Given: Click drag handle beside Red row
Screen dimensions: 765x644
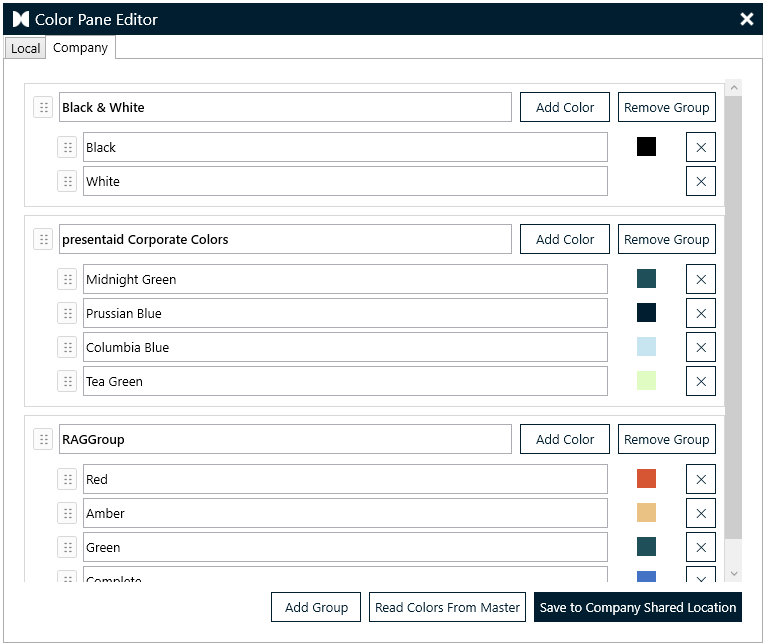Looking at the screenshot, I should [67, 479].
